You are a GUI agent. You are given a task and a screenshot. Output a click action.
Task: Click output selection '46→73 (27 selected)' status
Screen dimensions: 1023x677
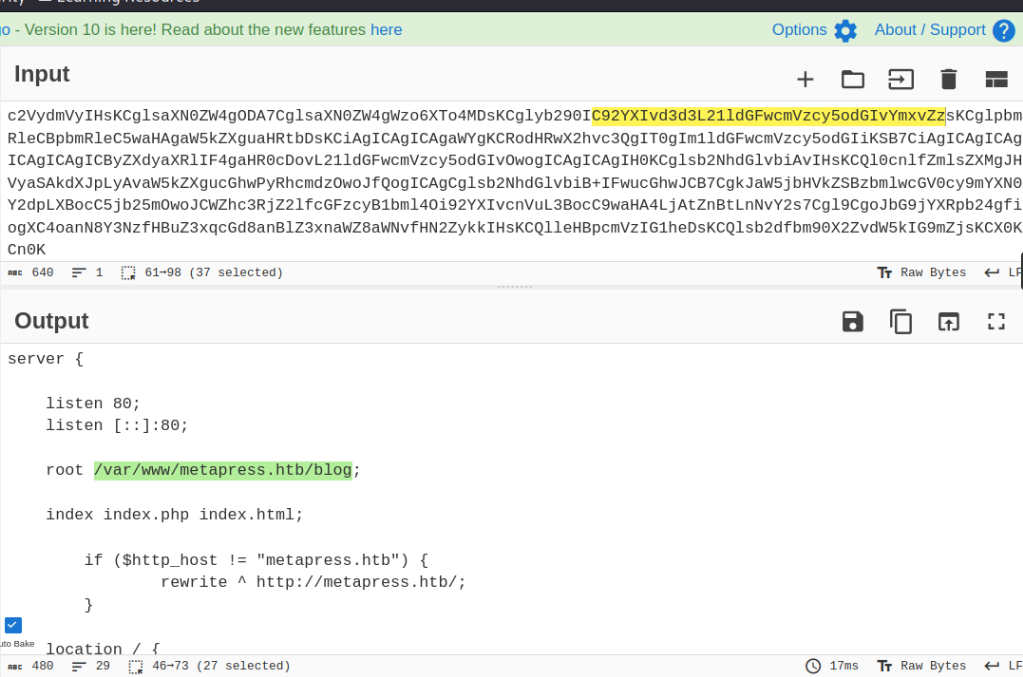tap(209, 666)
